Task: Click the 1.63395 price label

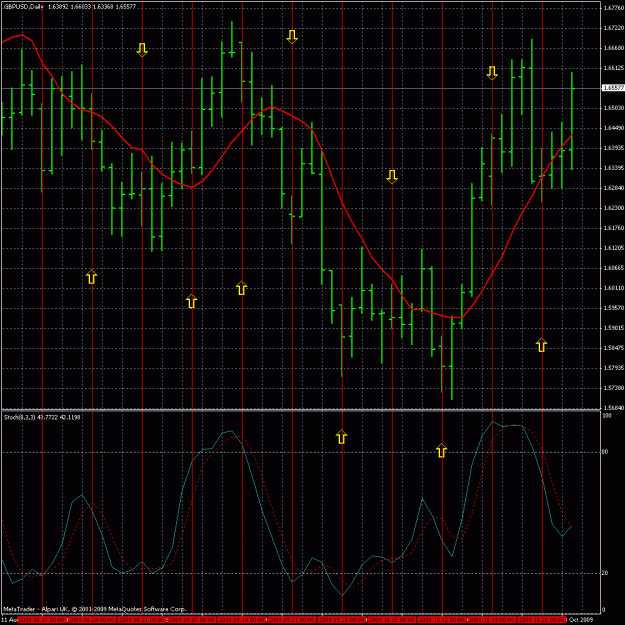Action: point(613,168)
